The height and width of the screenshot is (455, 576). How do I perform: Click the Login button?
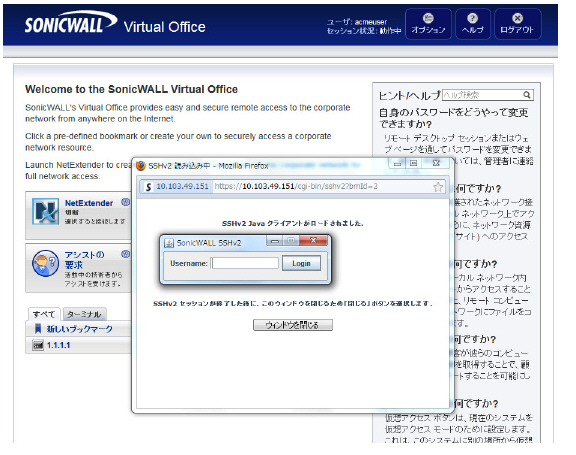pyautogui.click(x=301, y=263)
